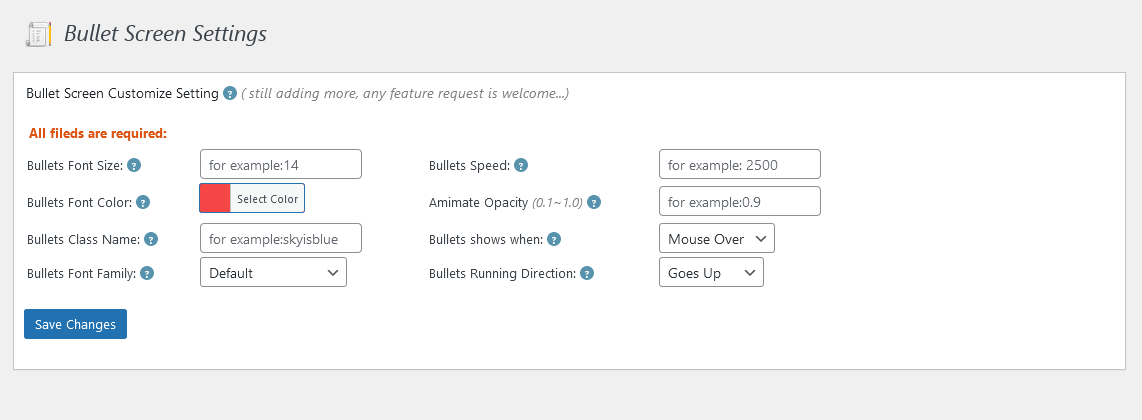The height and width of the screenshot is (420, 1142).
Task: Click help icon after Bullet Screen Customize Setting
Action: pyautogui.click(x=230, y=94)
